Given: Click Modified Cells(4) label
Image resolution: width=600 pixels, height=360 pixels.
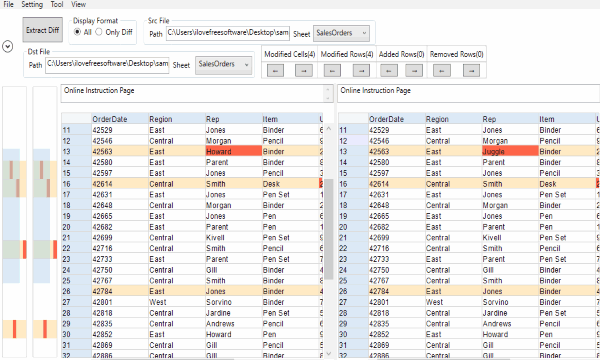Looking at the screenshot, I should coord(290,54).
